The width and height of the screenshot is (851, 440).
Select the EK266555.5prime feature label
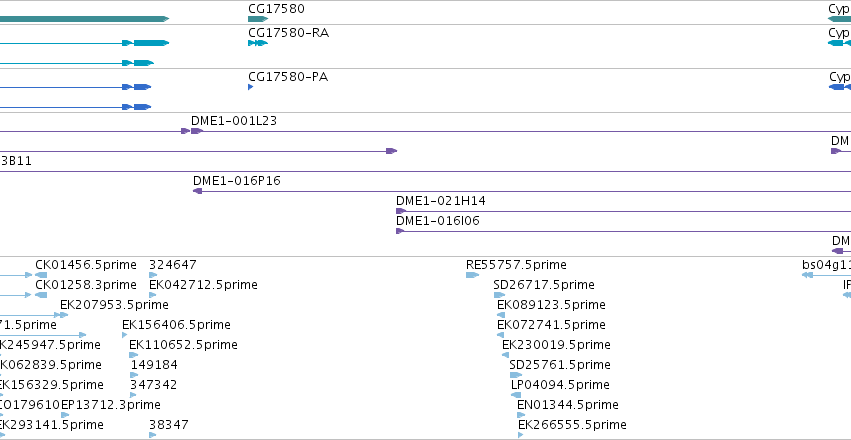click(573, 425)
